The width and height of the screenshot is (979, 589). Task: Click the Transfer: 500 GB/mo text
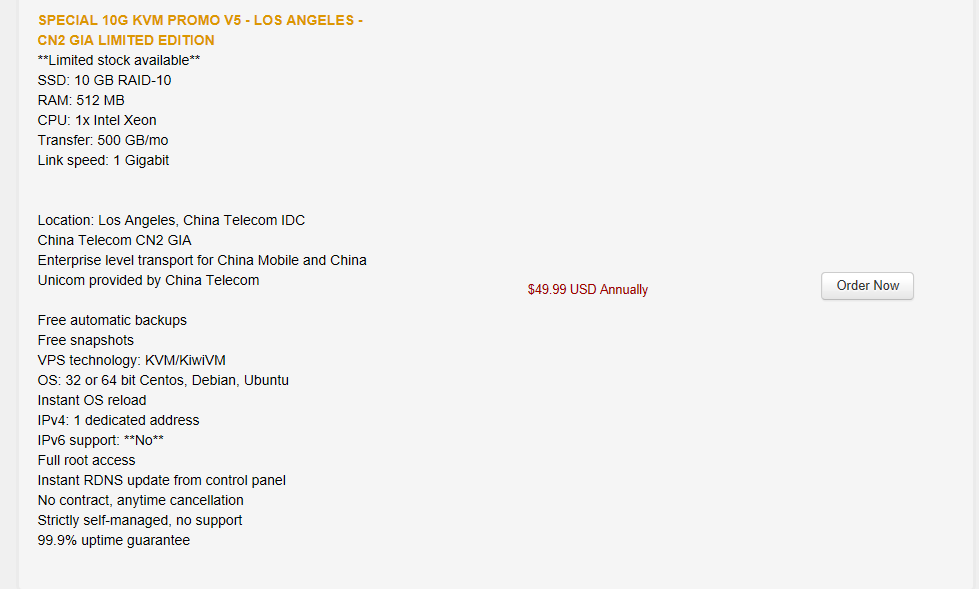click(103, 141)
